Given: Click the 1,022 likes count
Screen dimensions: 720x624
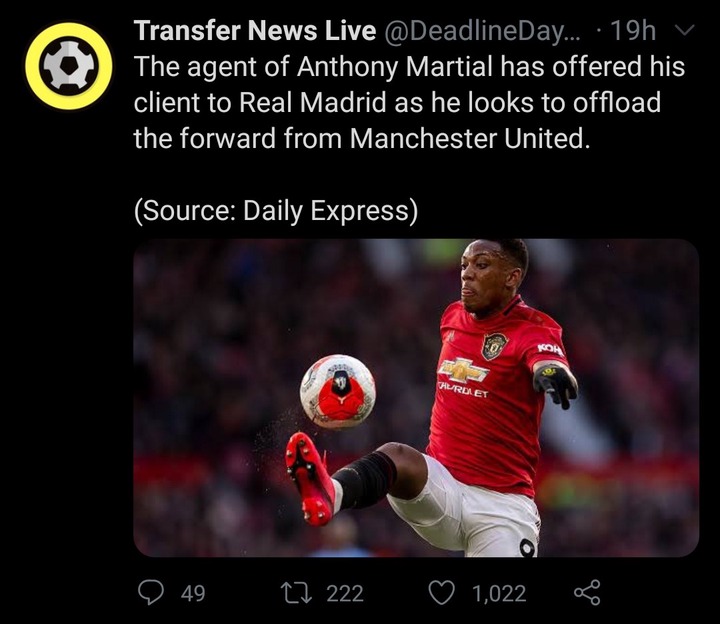Looking at the screenshot, I should (499, 593).
